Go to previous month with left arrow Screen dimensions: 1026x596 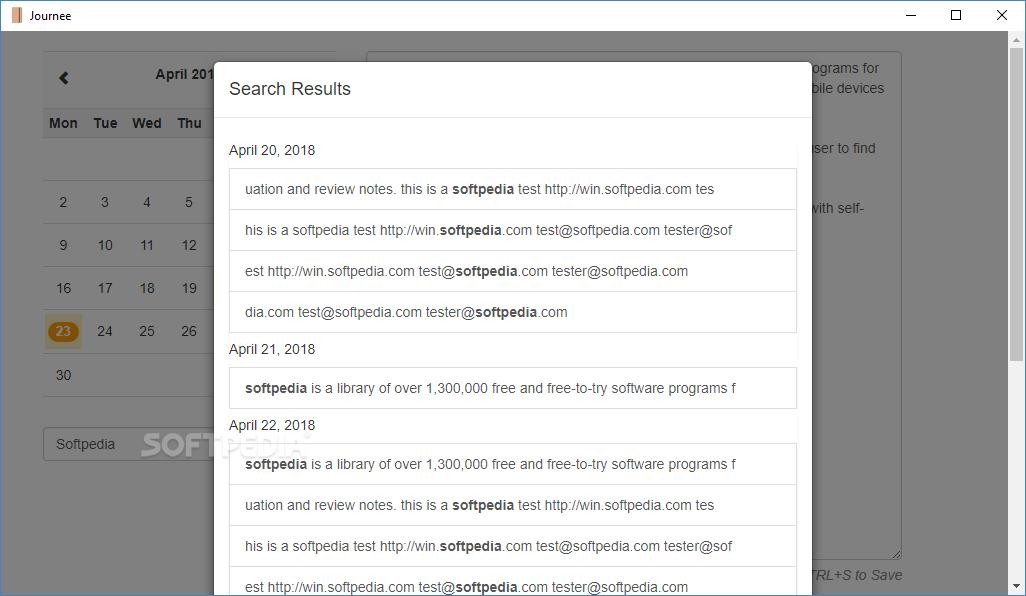pyautogui.click(x=63, y=78)
